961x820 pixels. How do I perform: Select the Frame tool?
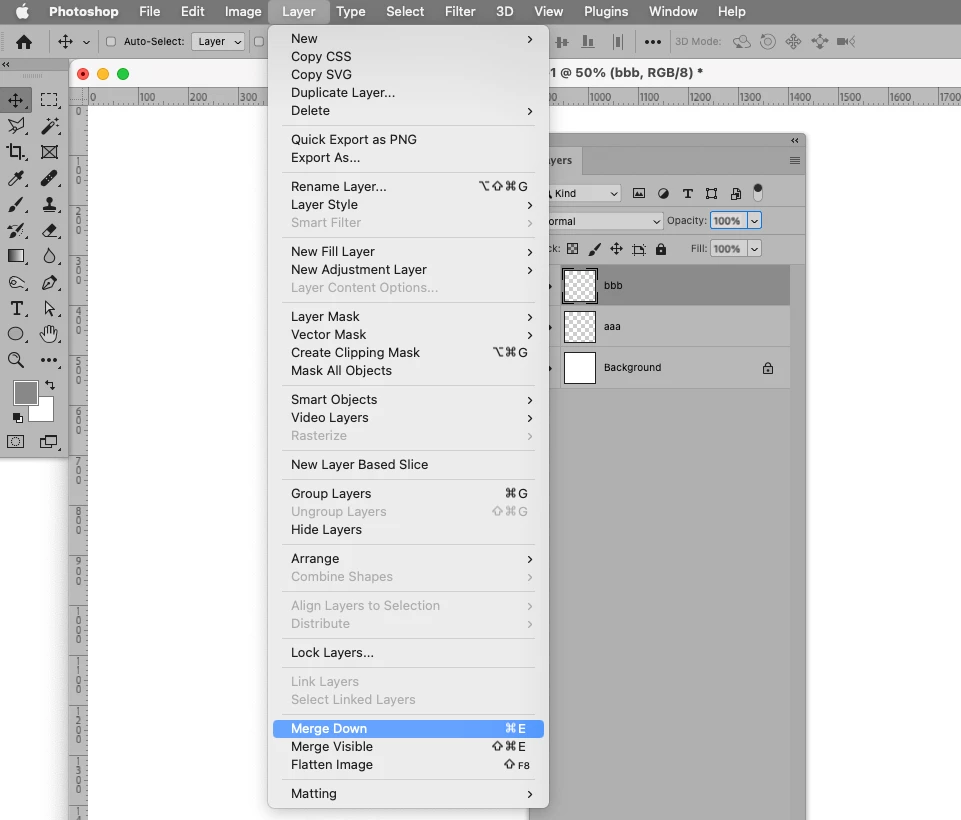[50, 151]
